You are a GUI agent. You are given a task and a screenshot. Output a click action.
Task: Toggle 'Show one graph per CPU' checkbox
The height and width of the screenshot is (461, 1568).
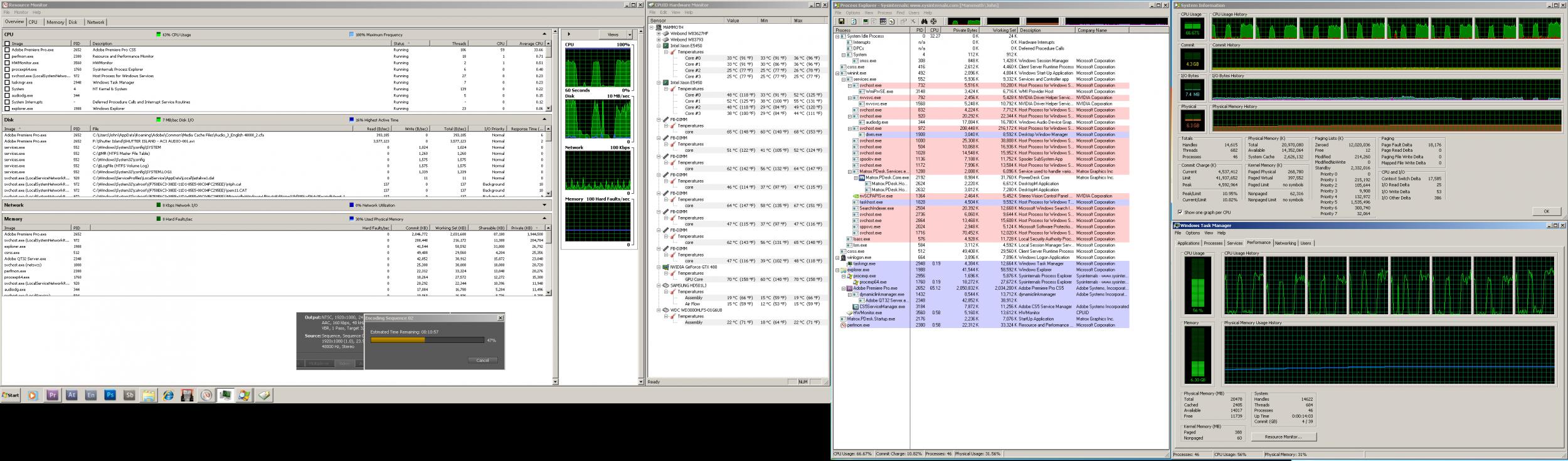[1180, 213]
